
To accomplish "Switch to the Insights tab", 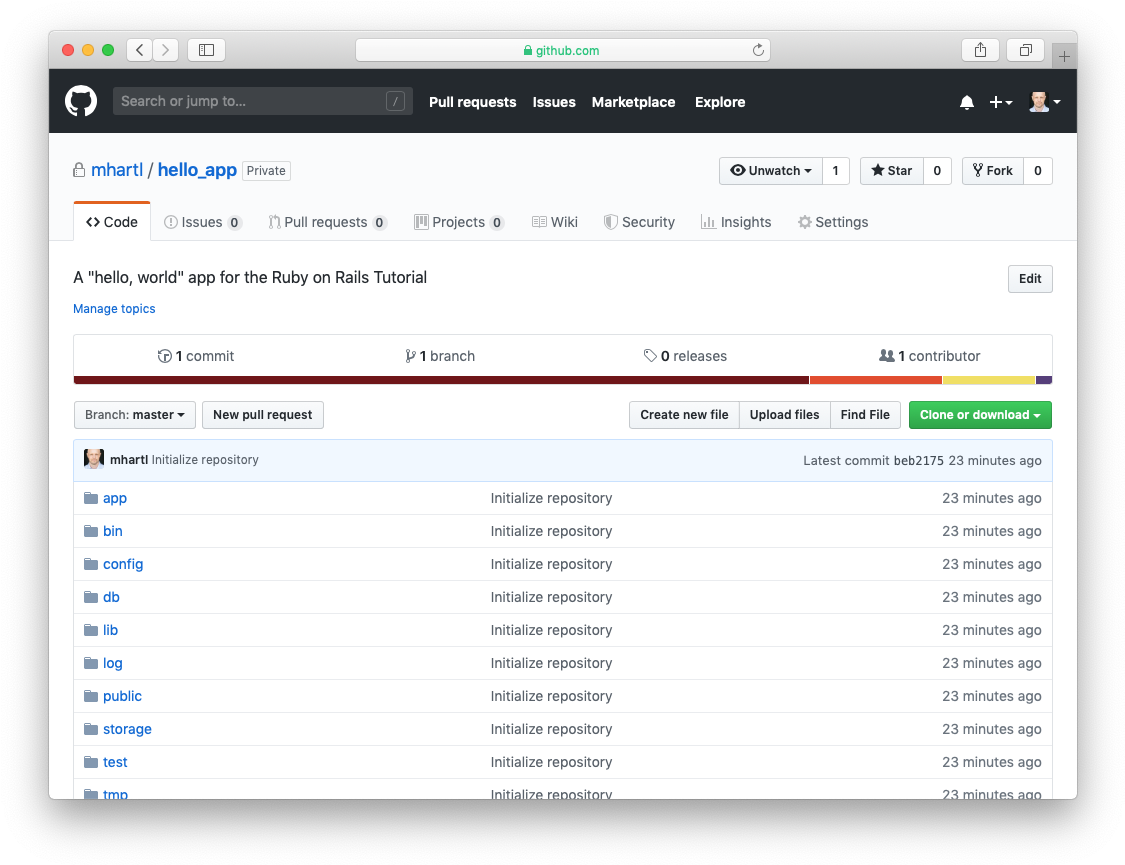I will point(736,222).
